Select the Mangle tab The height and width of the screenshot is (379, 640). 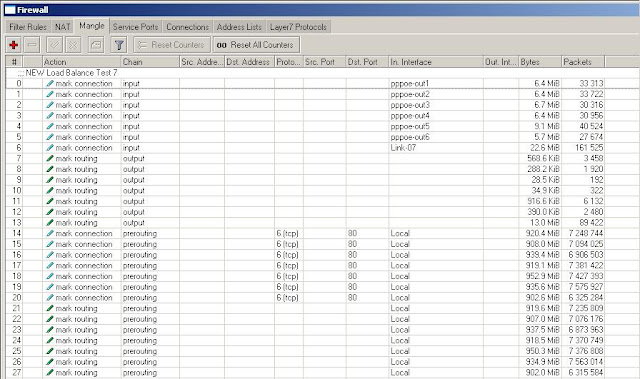tap(92, 26)
